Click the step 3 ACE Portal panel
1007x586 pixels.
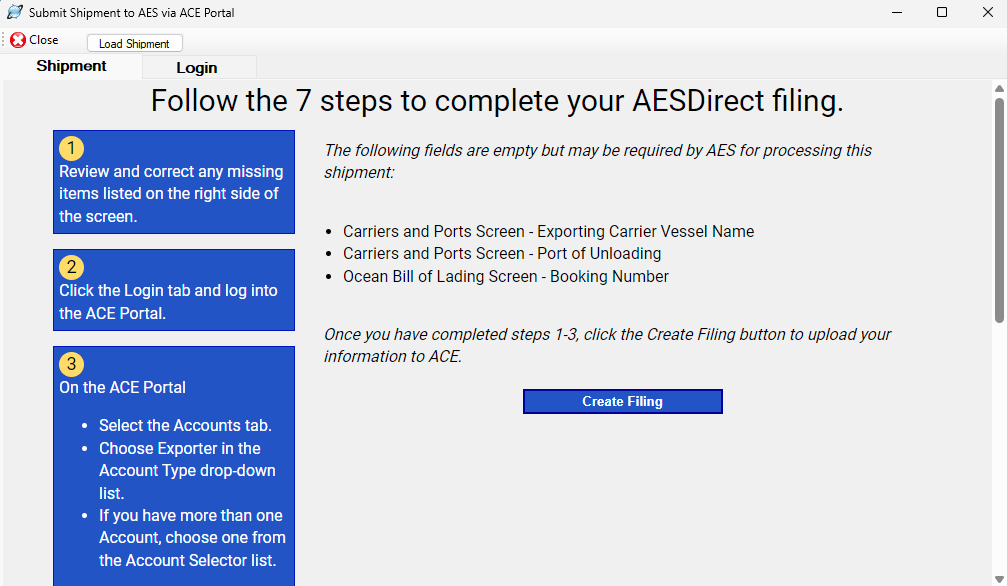pos(173,465)
